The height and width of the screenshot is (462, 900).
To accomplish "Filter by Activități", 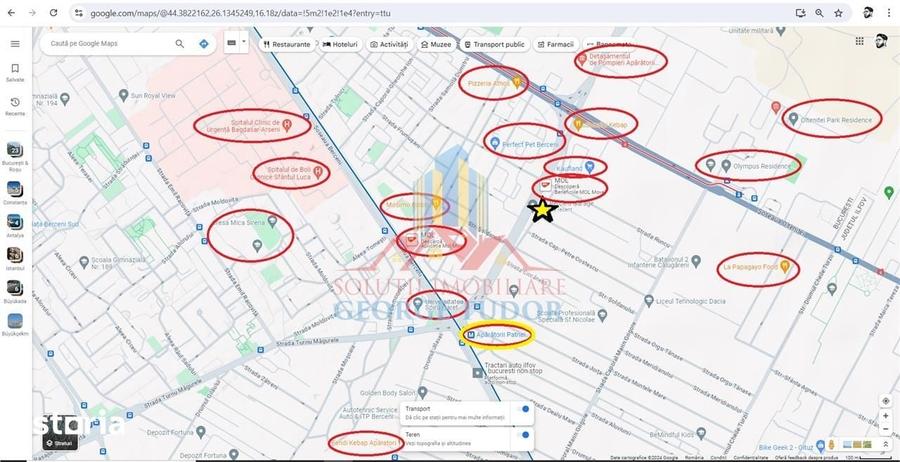I will point(389,44).
